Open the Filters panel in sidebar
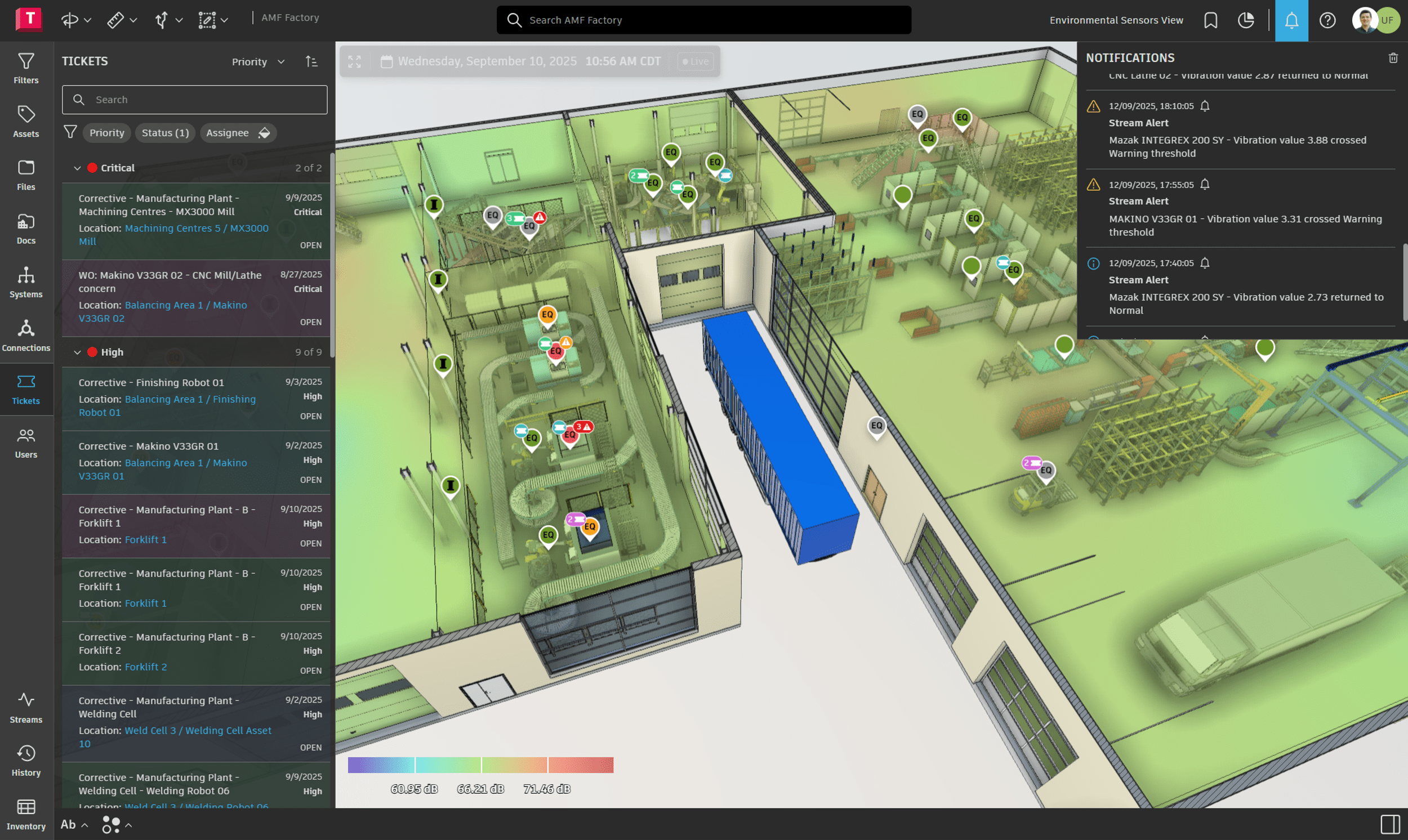Screen dimensions: 1408x840 pyautogui.click(x=26, y=68)
